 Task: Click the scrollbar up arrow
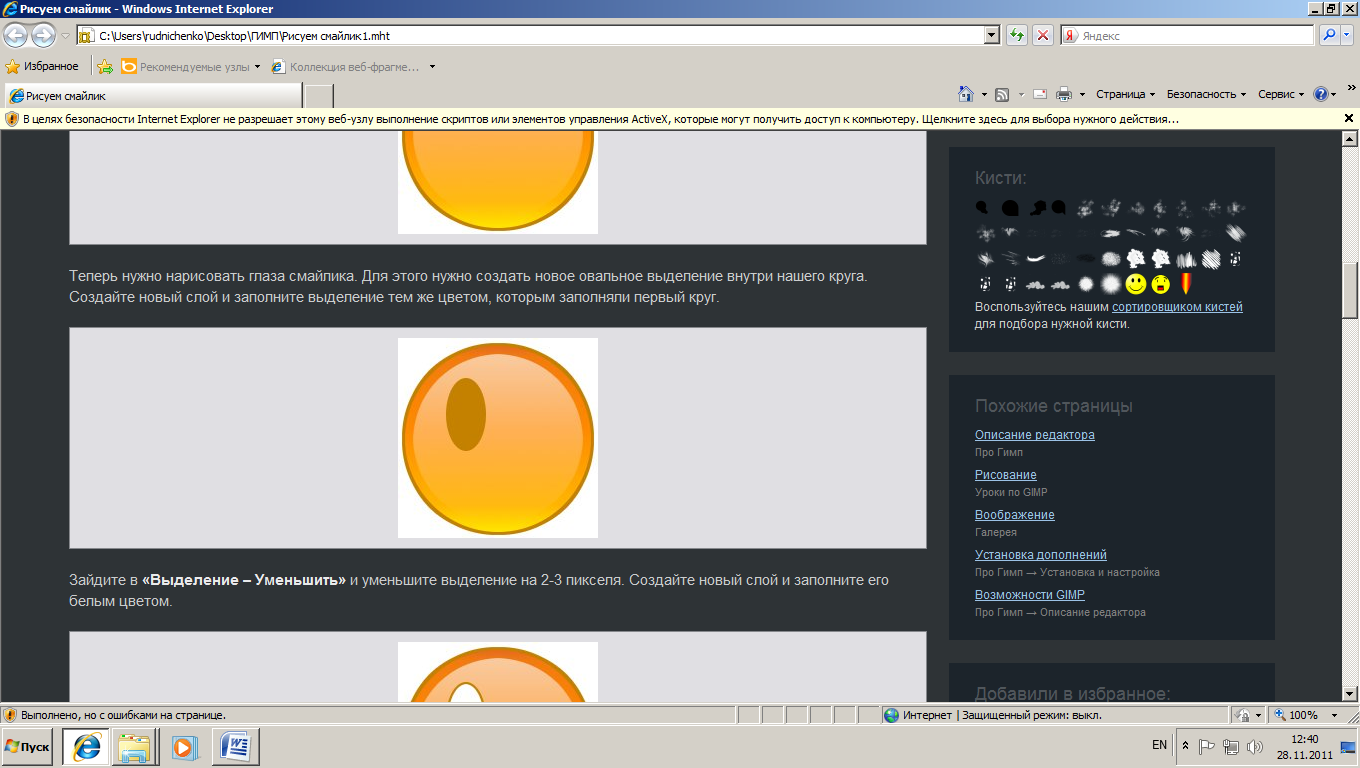[1349, 138]
